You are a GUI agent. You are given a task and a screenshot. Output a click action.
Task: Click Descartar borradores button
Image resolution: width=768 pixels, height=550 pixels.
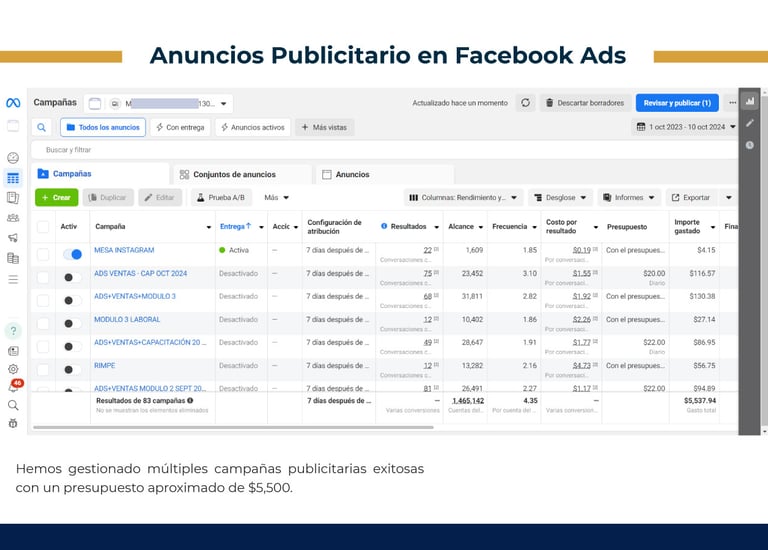[585, 103]
